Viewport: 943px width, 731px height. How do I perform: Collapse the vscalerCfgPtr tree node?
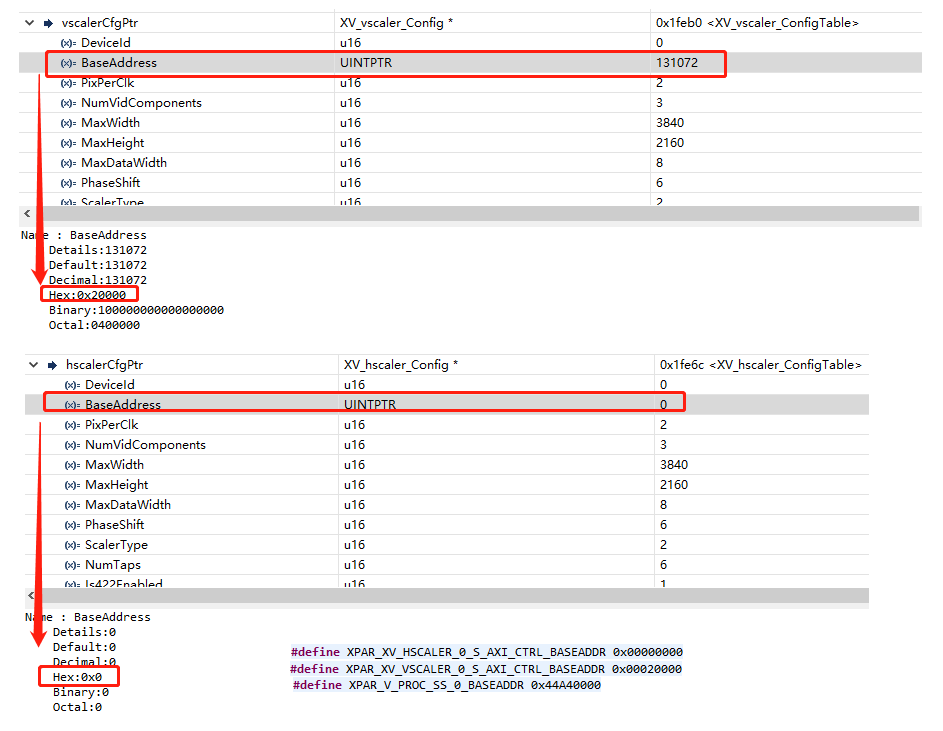[x=31, y=22]
